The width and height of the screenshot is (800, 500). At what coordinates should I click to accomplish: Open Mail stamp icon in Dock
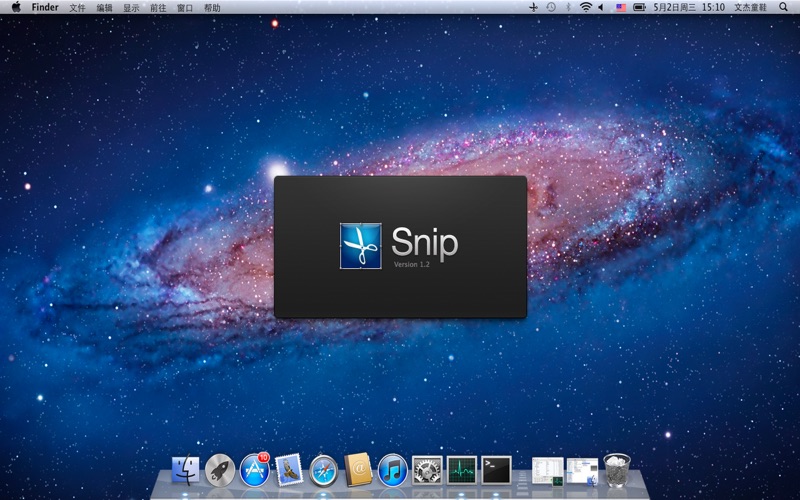coord(289,470)
